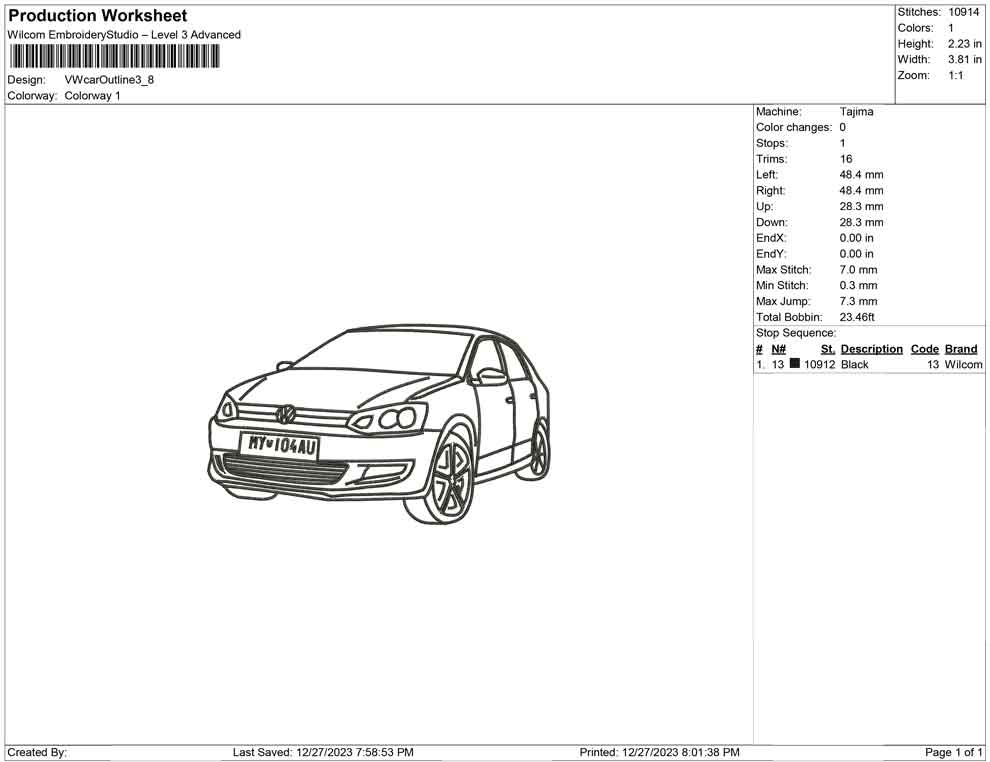990x762 pixels.
Task: Click the Code column header
Action: [x=924, y=349]
